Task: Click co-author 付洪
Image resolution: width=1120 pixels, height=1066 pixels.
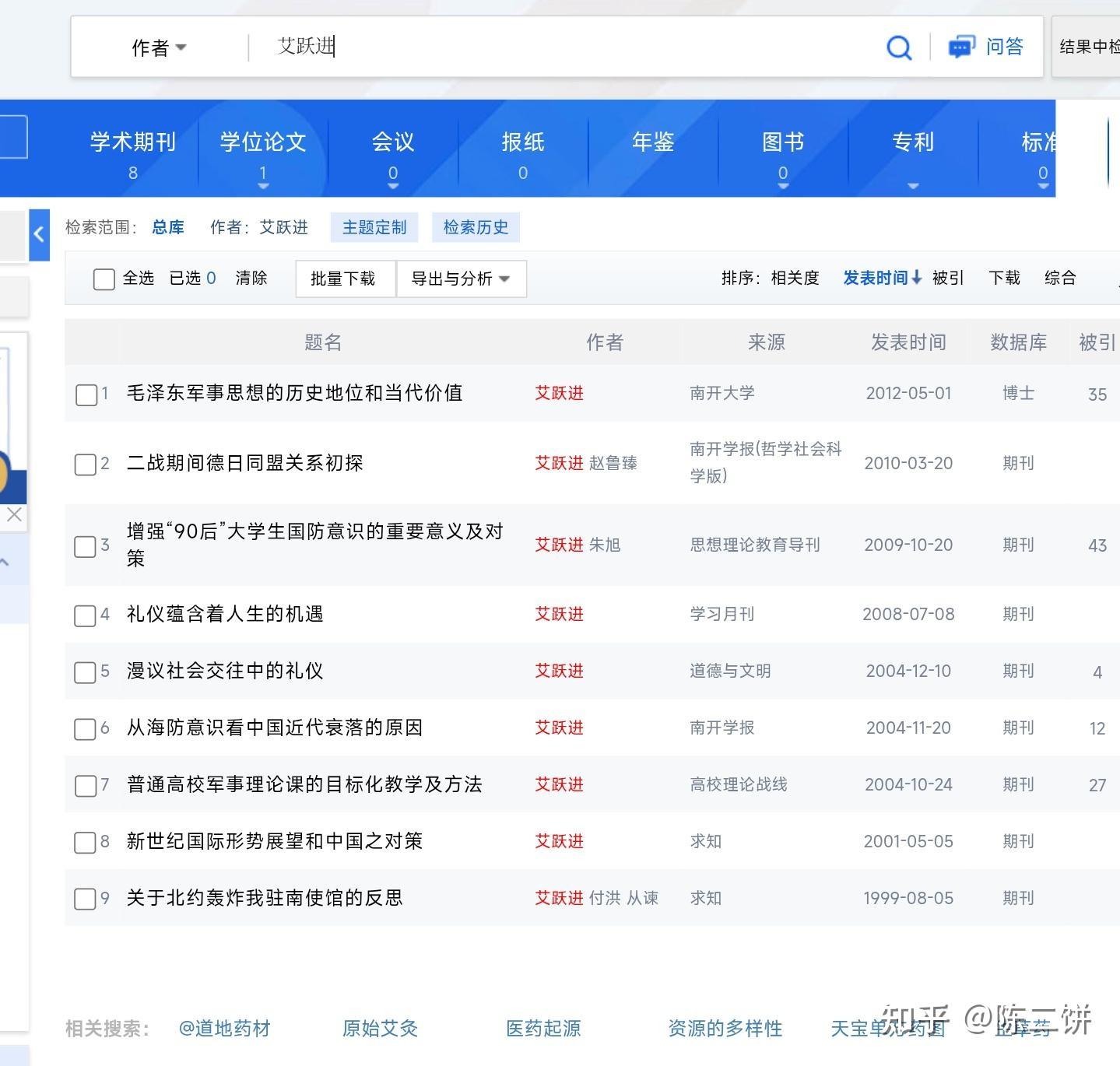Action: point(605,898)
